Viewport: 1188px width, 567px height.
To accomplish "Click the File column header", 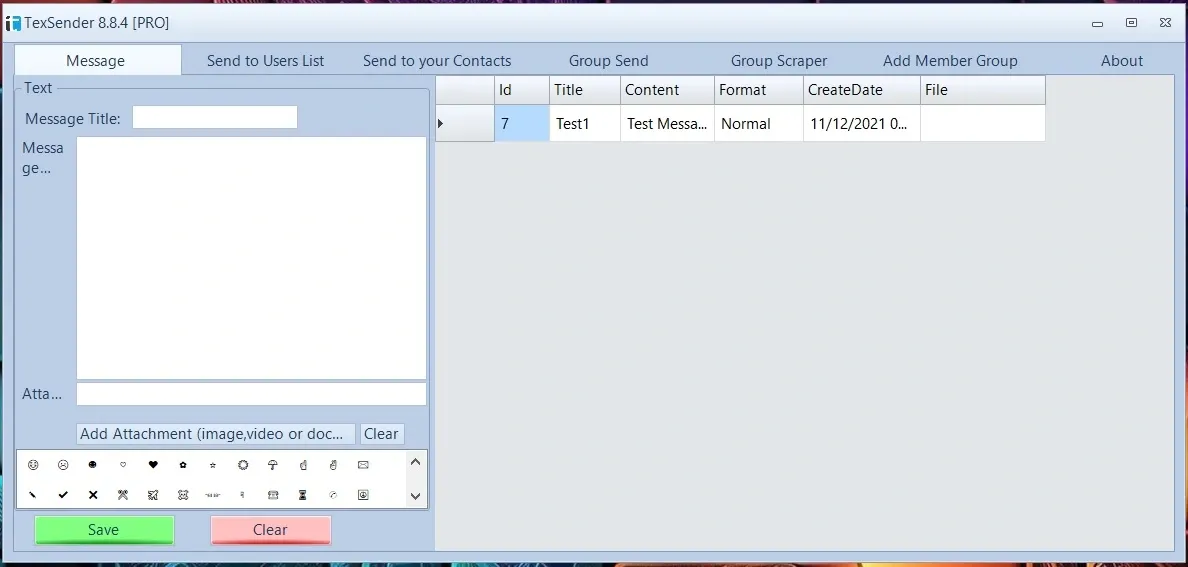I will (x=983, y=90).
